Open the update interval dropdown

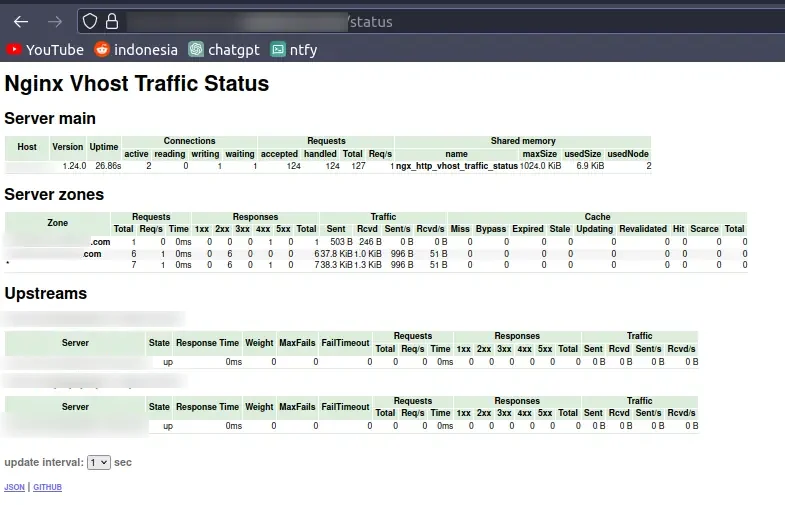coord(99,462)
